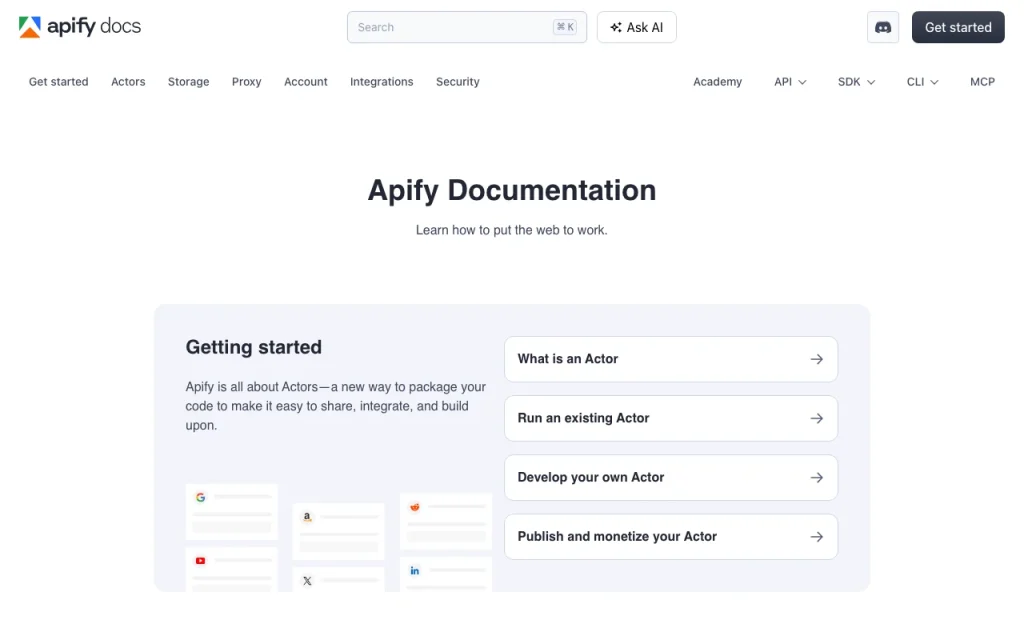The image size is (1024, 640).
Task: Open the Actors nav item
Action: click(x=128, y=82)
